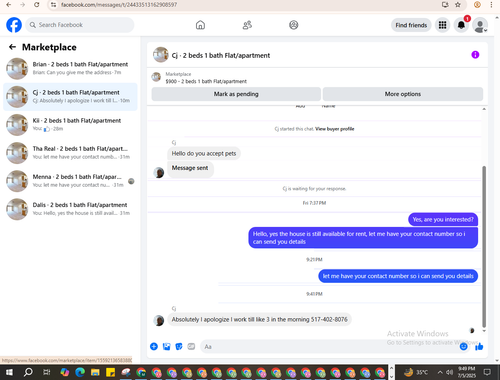Viewport: 500px width, 380px height.
Task: Choose a GIF icon in composer
Action: [191, 346]
